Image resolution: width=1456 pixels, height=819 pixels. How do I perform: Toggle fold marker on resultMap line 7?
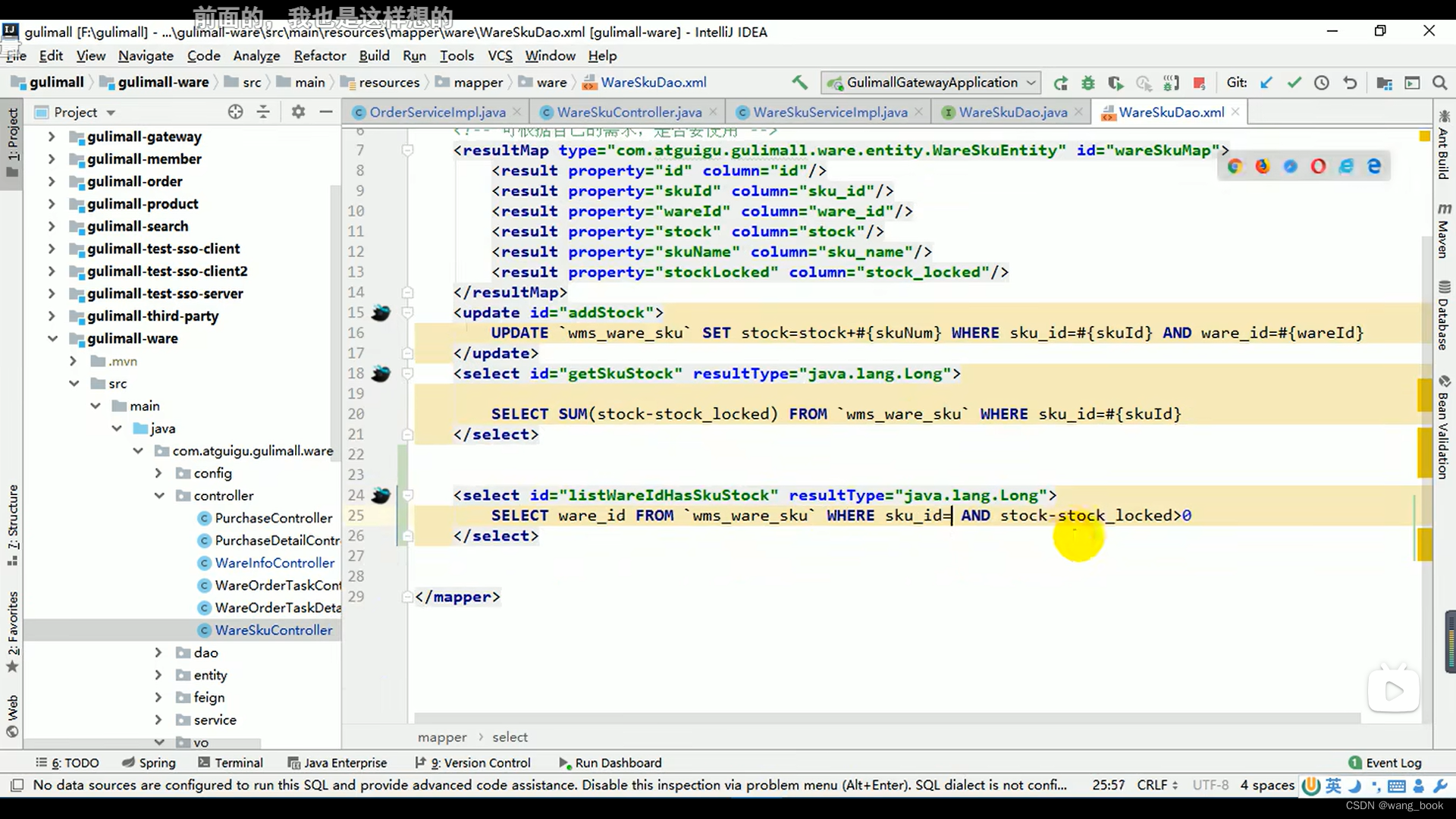click(407, 150)
